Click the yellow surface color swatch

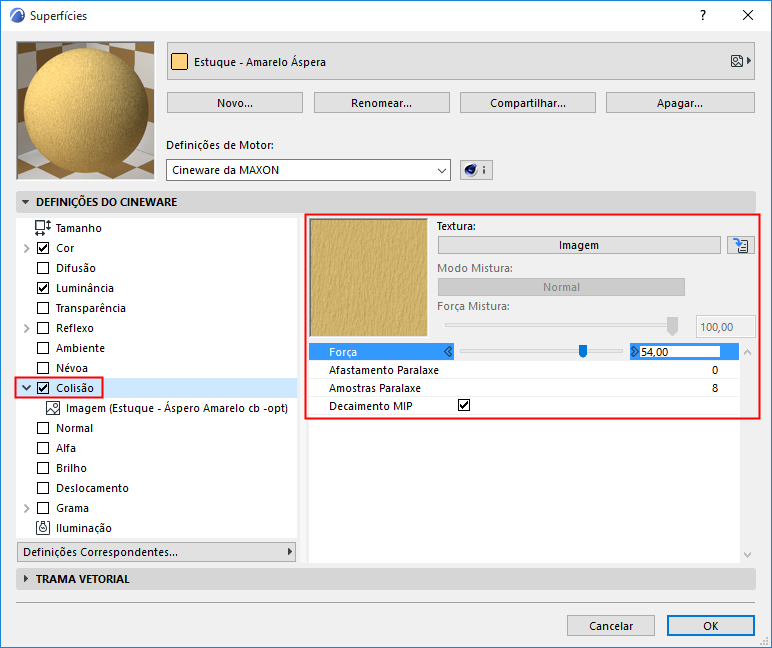[x=179, y=62]
